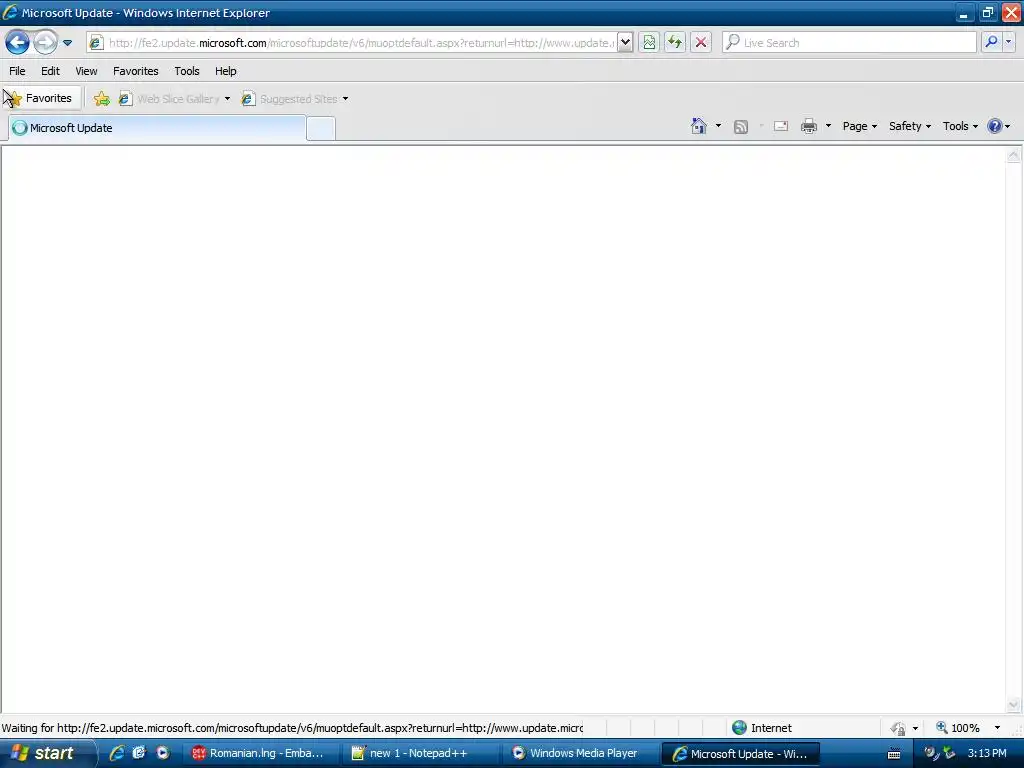The height and width of the screenshot is (768, 1024).
Task: Click the page icon in address bar
Action: pos(96,43)
